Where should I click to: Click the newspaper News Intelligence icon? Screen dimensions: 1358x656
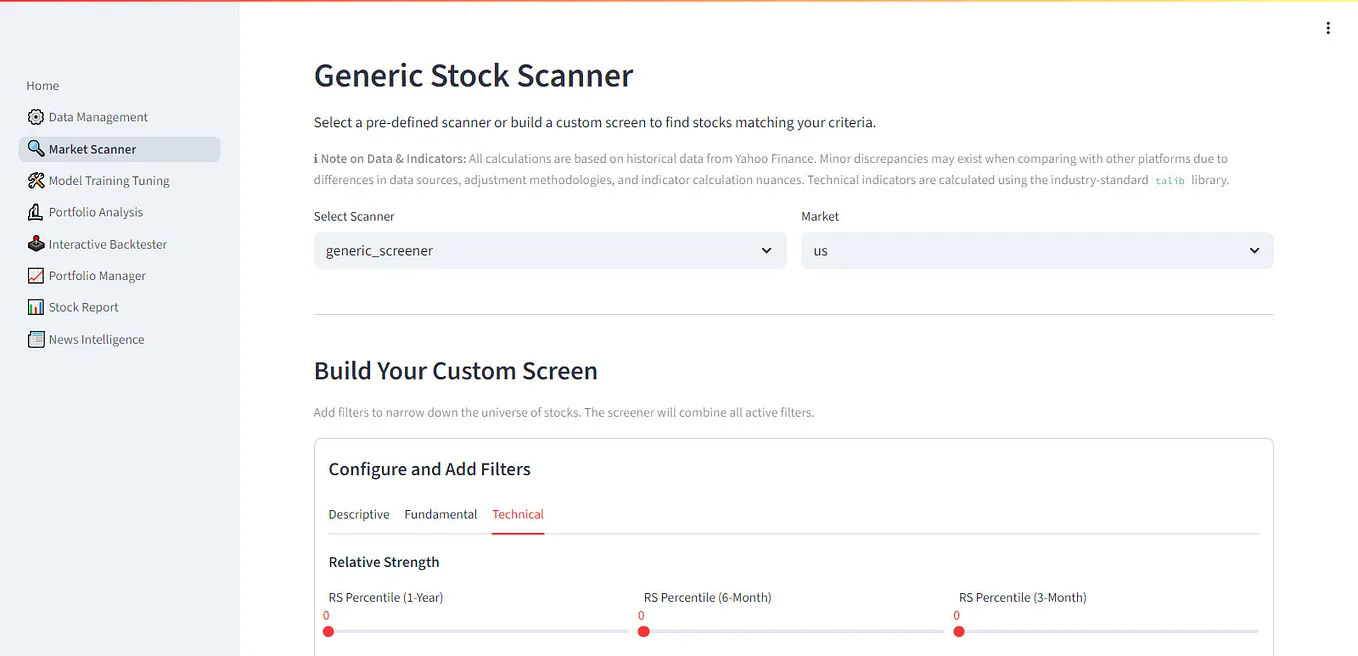pos(36,339)
